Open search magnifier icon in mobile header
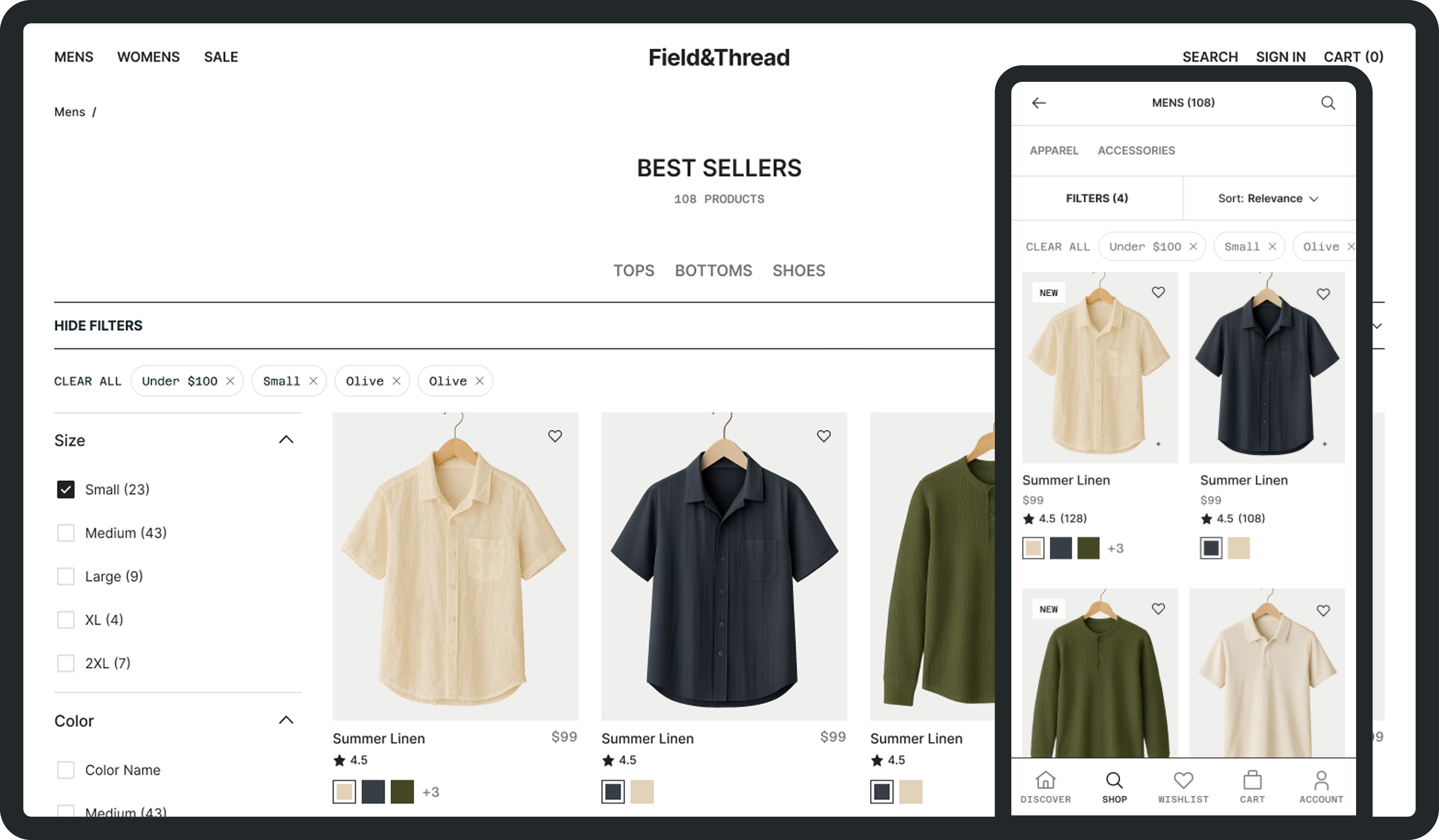The image size is (1439, 840). [x=1328, y=103]
